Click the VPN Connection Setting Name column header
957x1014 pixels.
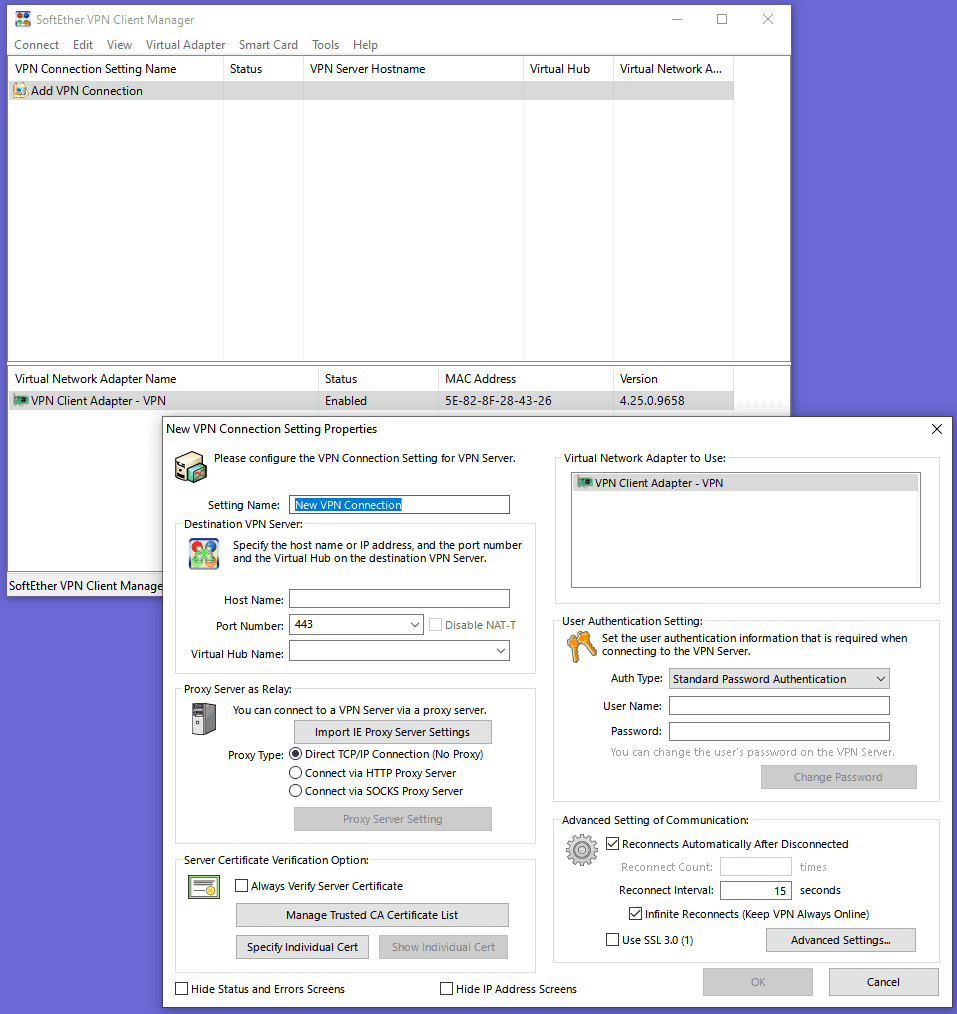click(116, 69)
